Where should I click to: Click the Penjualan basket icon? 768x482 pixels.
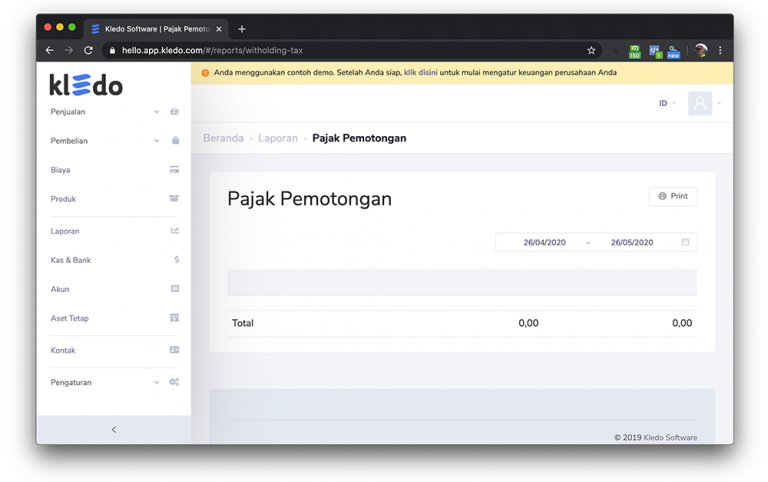174,111
